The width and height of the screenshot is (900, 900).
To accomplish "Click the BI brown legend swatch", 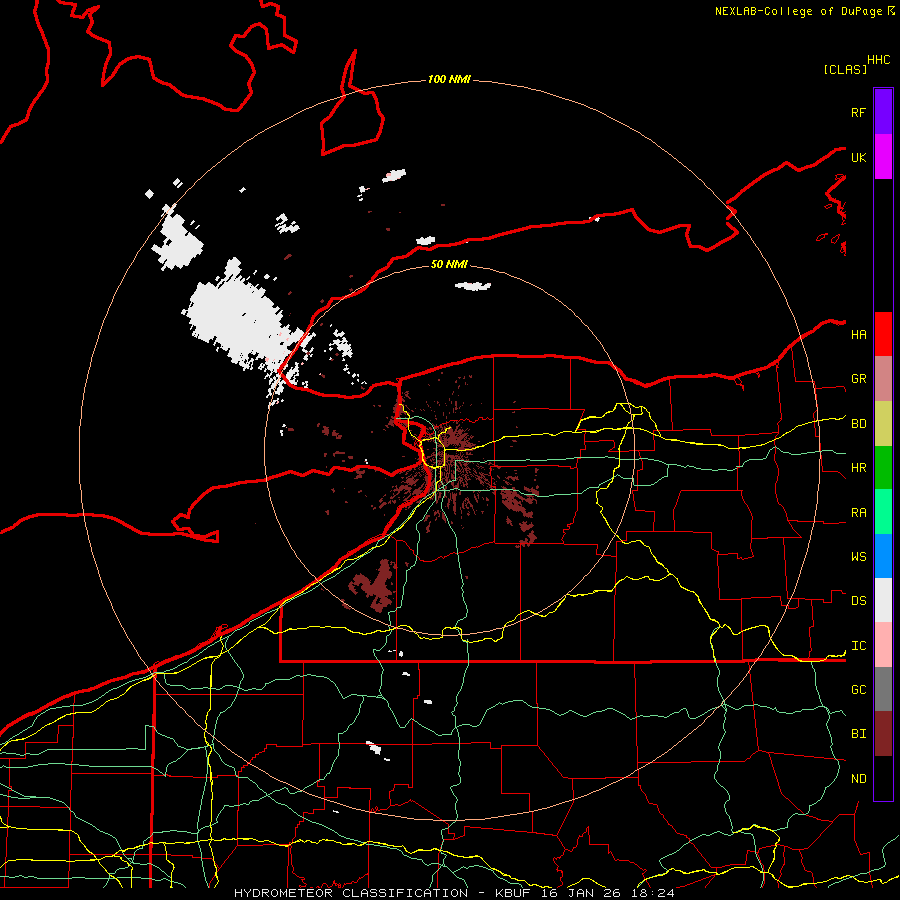I will click(x=883, y=734).
